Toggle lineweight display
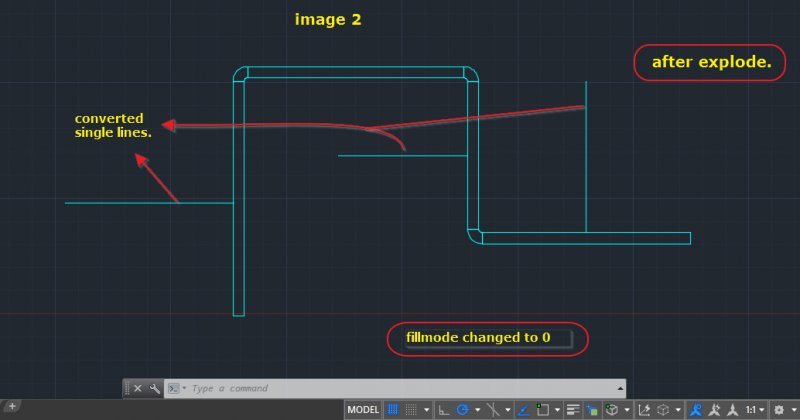The height and width of the screenshot is (420, 800). tap(573, 410)
